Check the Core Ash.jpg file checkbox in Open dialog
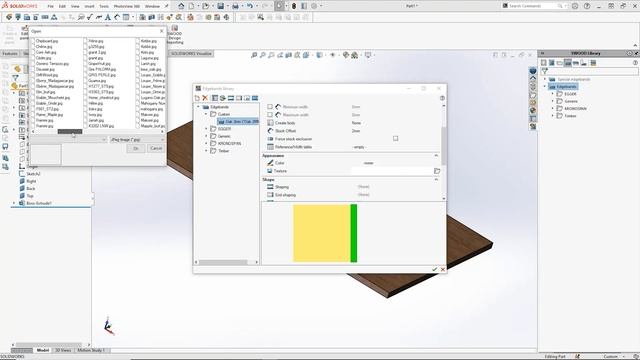The height and width of the screenshot is (360, 640). click(33, 52)
